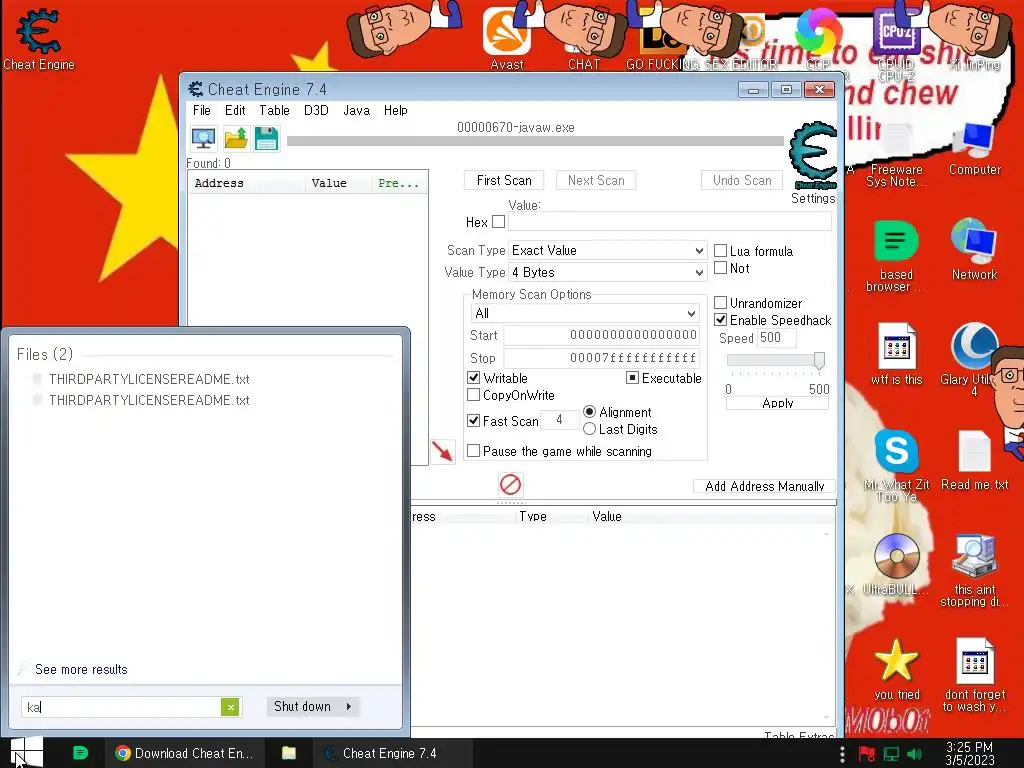Viewport: 1024px width, 768px height.
Task: Open the Help menu
Action: [395, 110]
